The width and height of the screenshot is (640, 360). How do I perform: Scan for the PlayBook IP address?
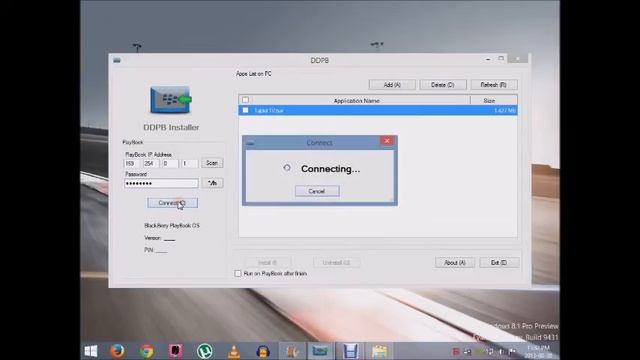click(x=212, y=163)
